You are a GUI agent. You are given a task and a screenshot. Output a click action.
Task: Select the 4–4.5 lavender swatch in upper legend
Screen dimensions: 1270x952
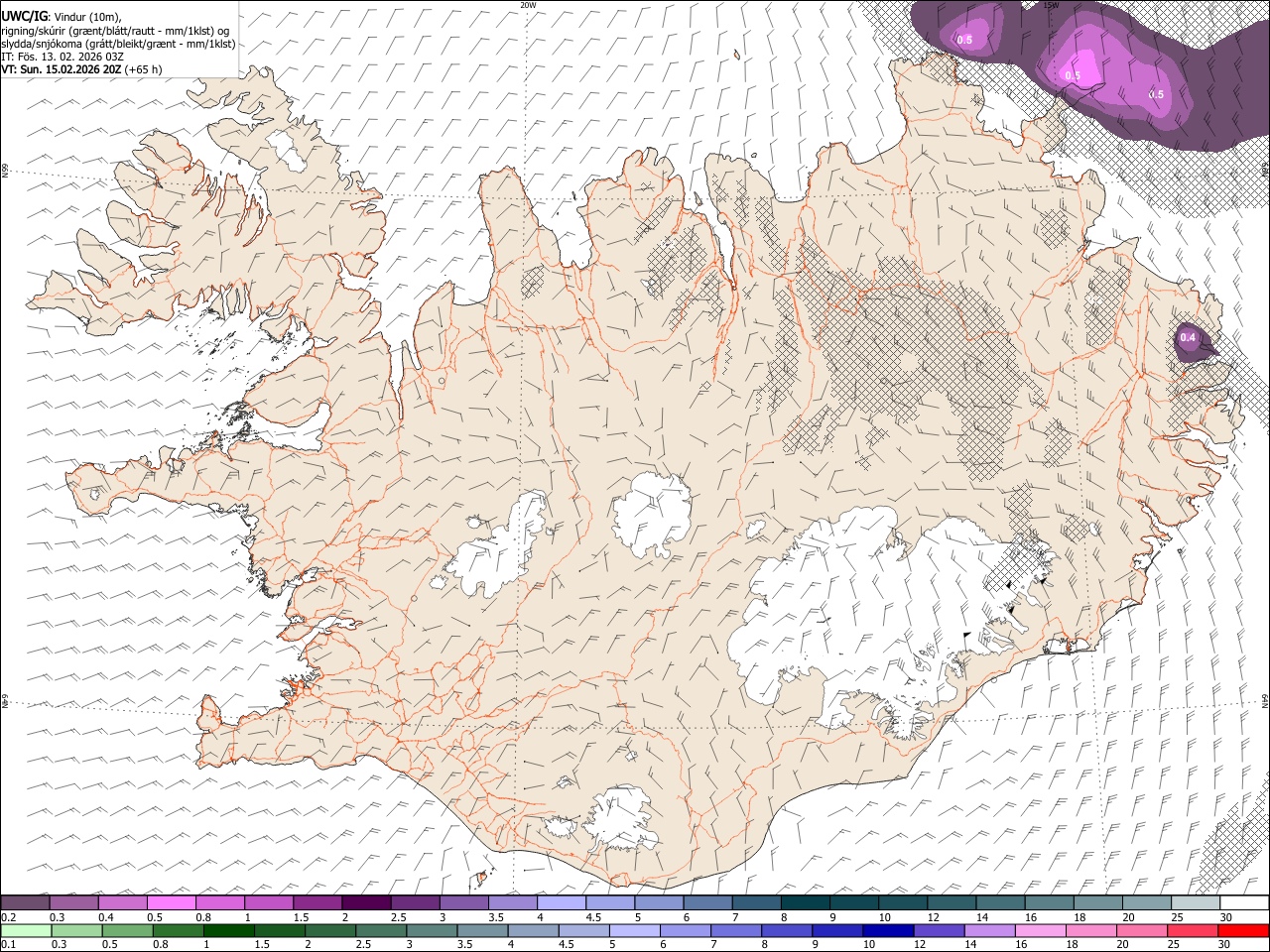click(x=562, y=902)
